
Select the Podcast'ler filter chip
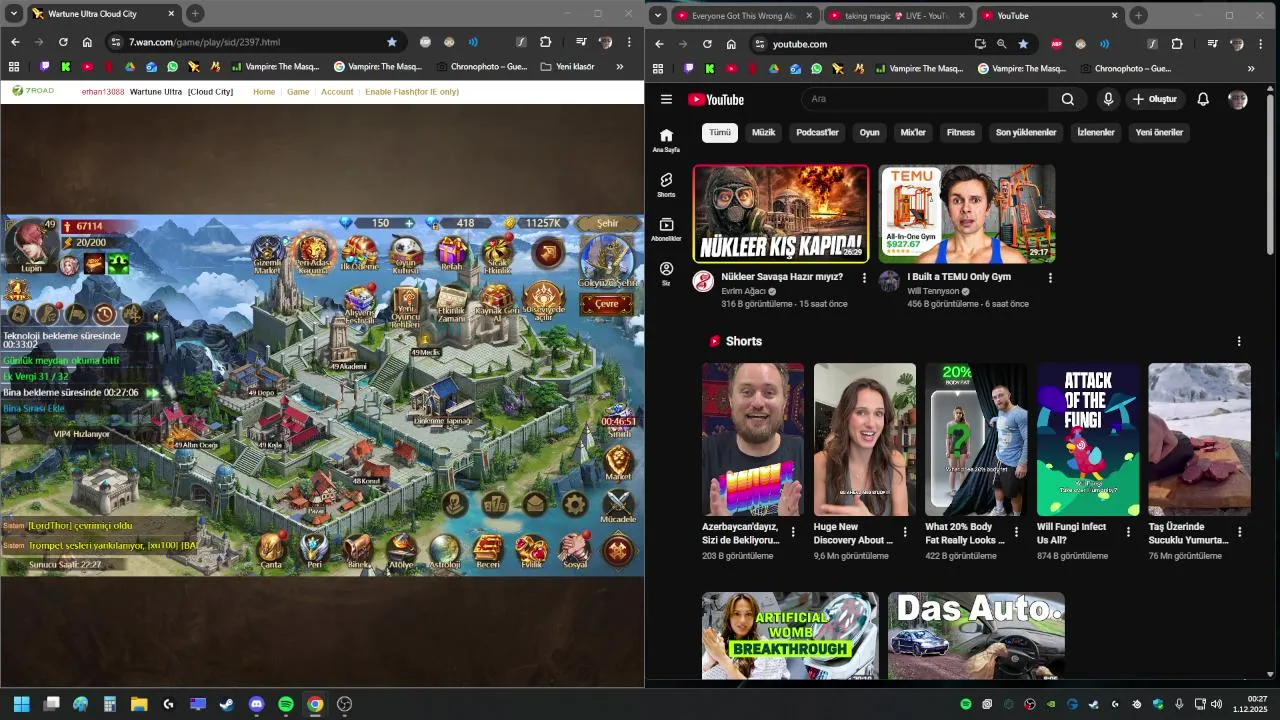click(x=817, y=132)
